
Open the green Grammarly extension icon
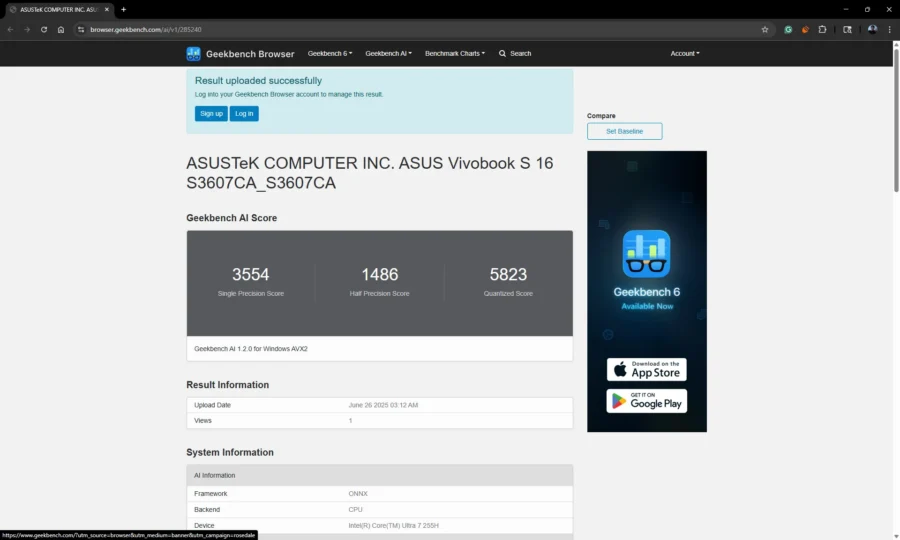(x=788, y=29)
